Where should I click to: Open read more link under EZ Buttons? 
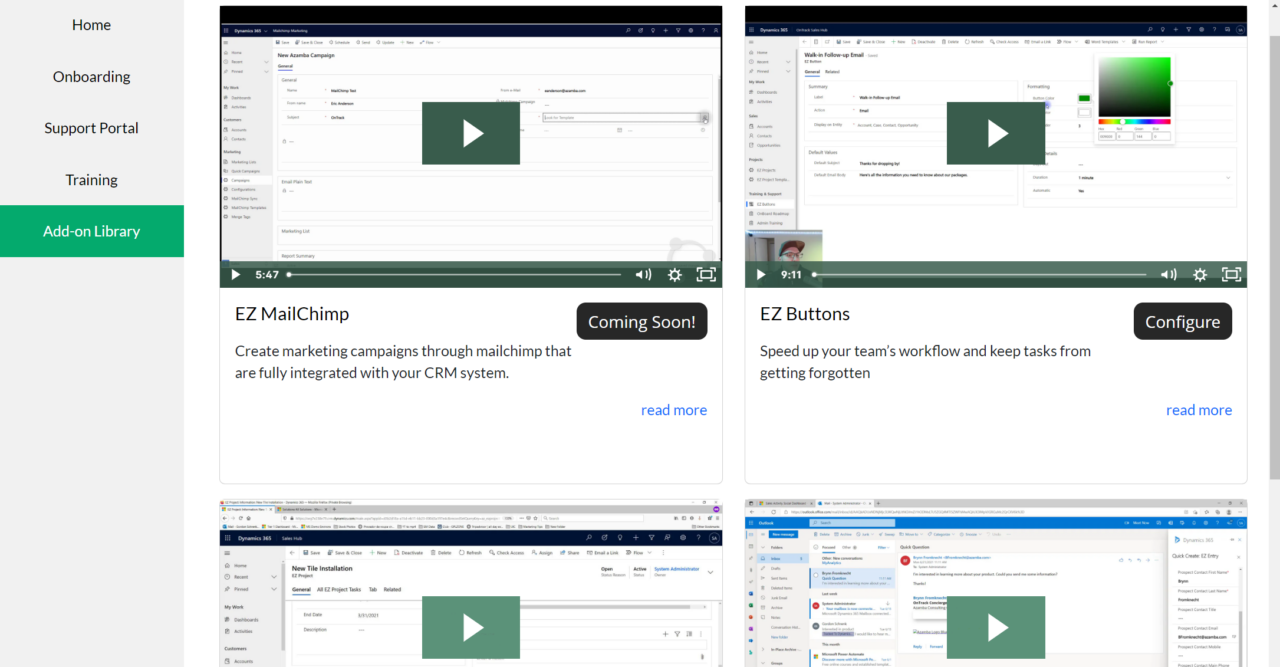point(1199,410)
